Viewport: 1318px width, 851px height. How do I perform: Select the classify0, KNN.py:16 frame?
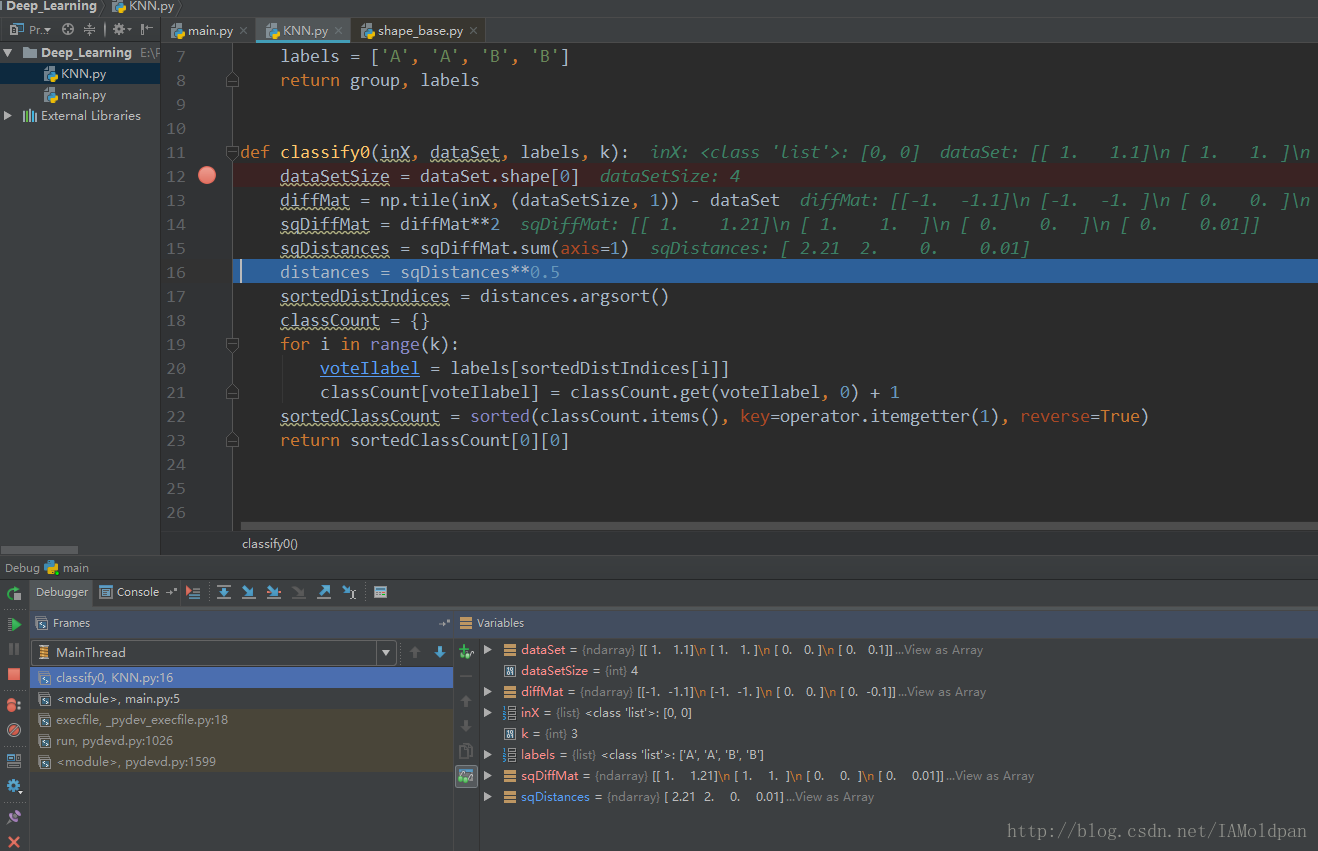tap(241, 678)
